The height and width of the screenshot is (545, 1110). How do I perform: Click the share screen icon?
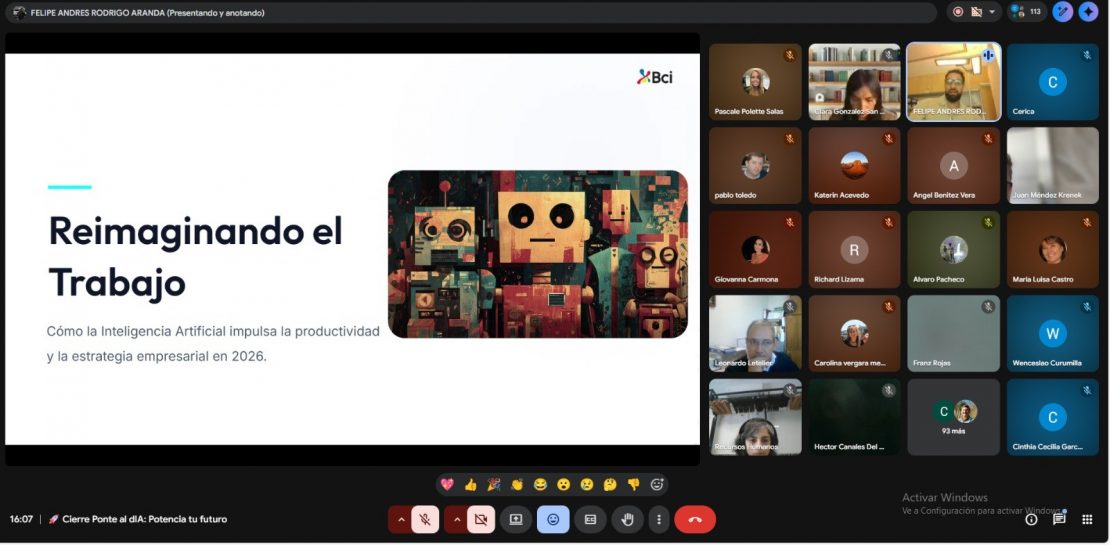coord(516,519)
